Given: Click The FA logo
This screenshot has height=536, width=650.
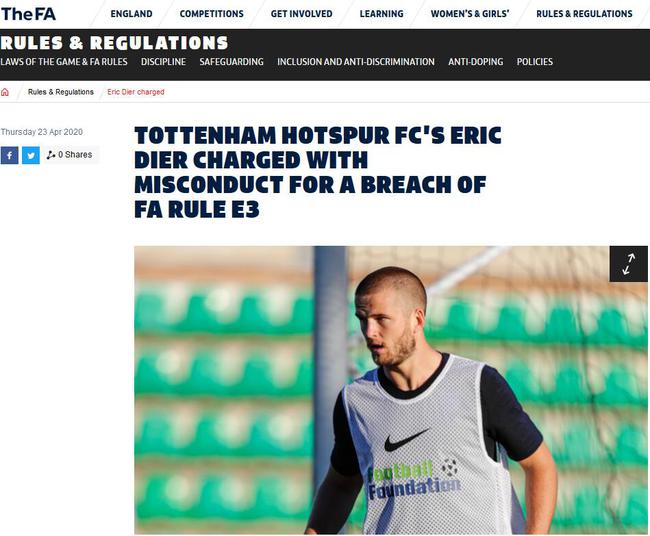Looking at the screenshot, I should point(28,14).
